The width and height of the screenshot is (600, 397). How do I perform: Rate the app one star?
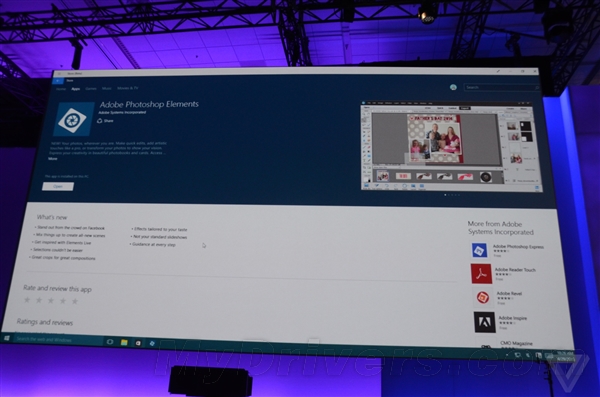(x=27, y=300)
